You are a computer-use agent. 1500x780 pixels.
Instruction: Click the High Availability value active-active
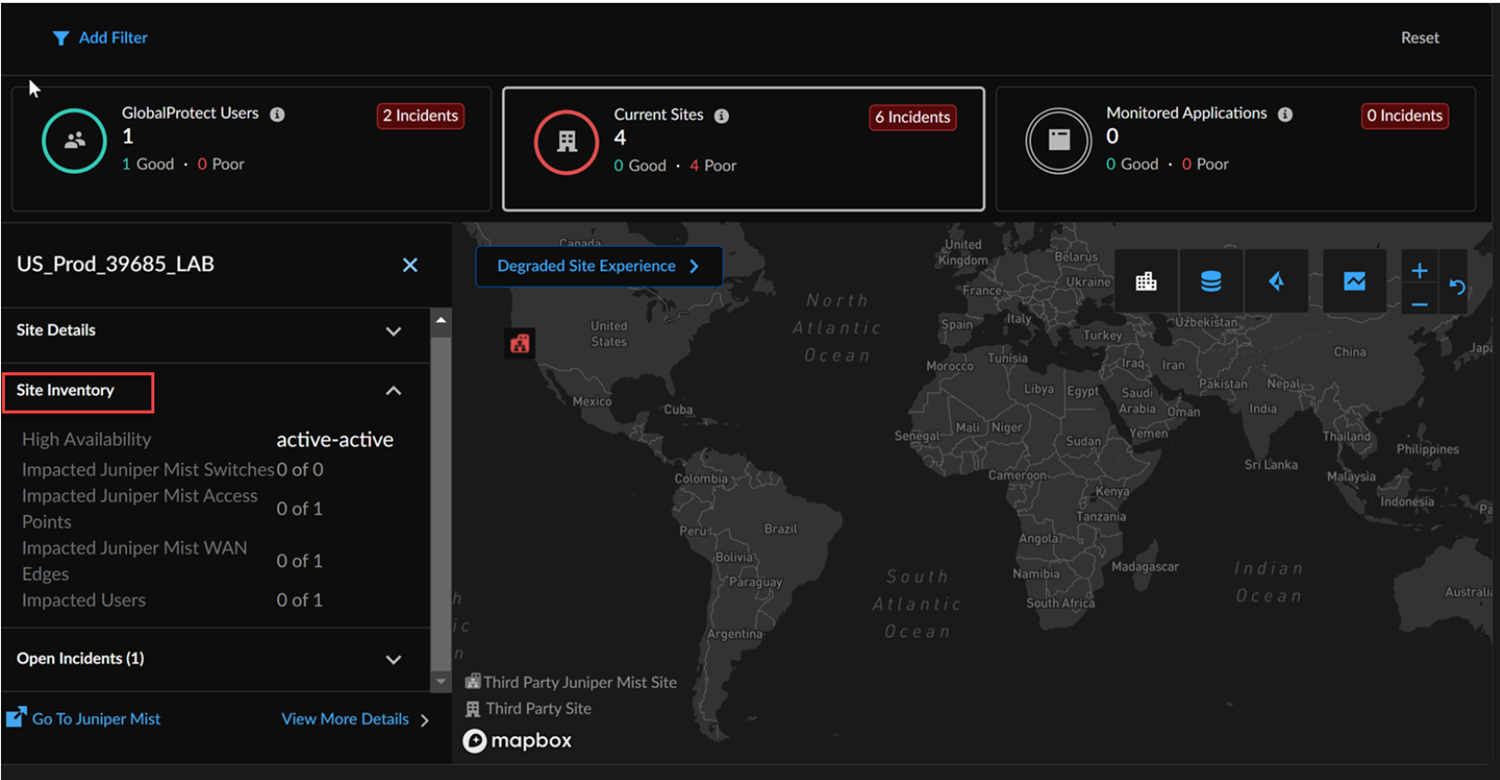tap(335, 440)
